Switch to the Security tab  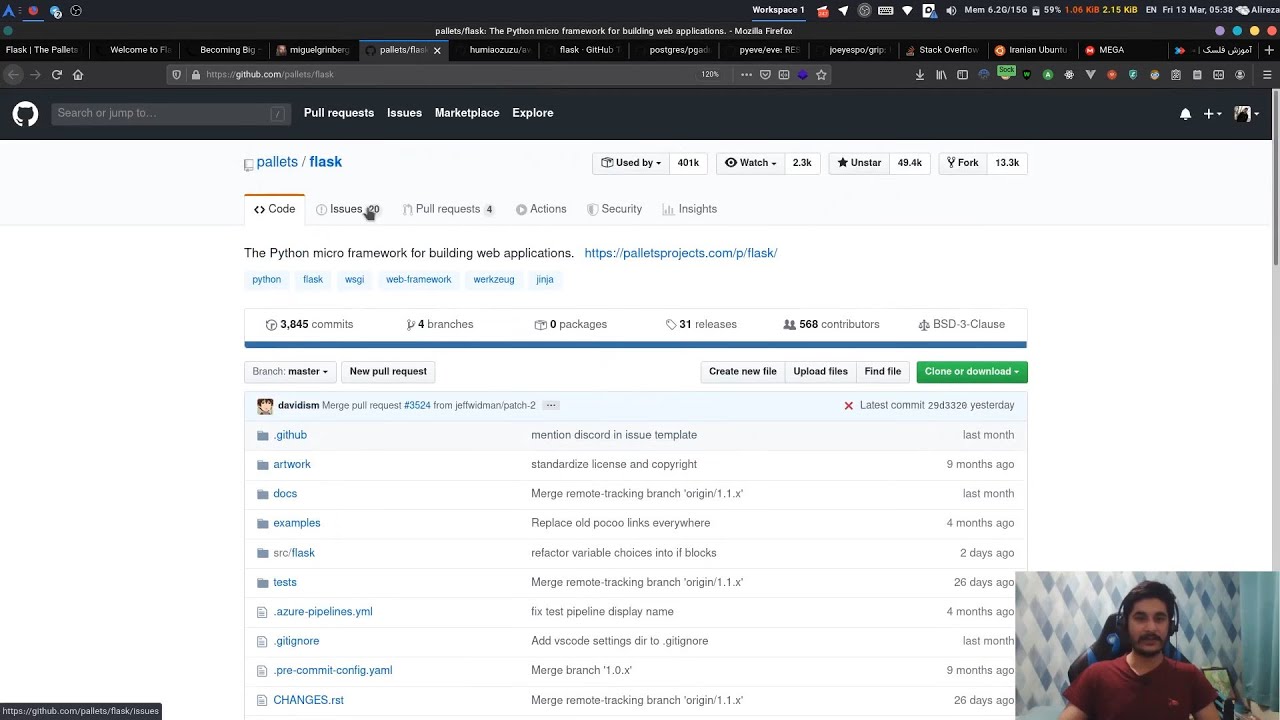pos(614,209)
